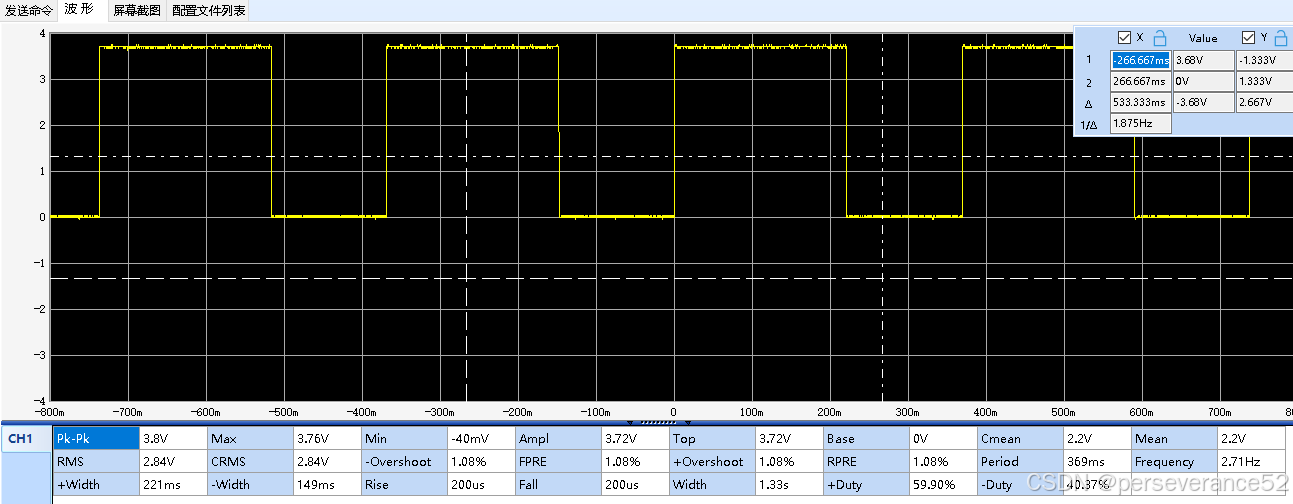This screenshot has width=1293, height=504.
Task: Open the 配置文件列表 tab
Action: tap(207, 11)
